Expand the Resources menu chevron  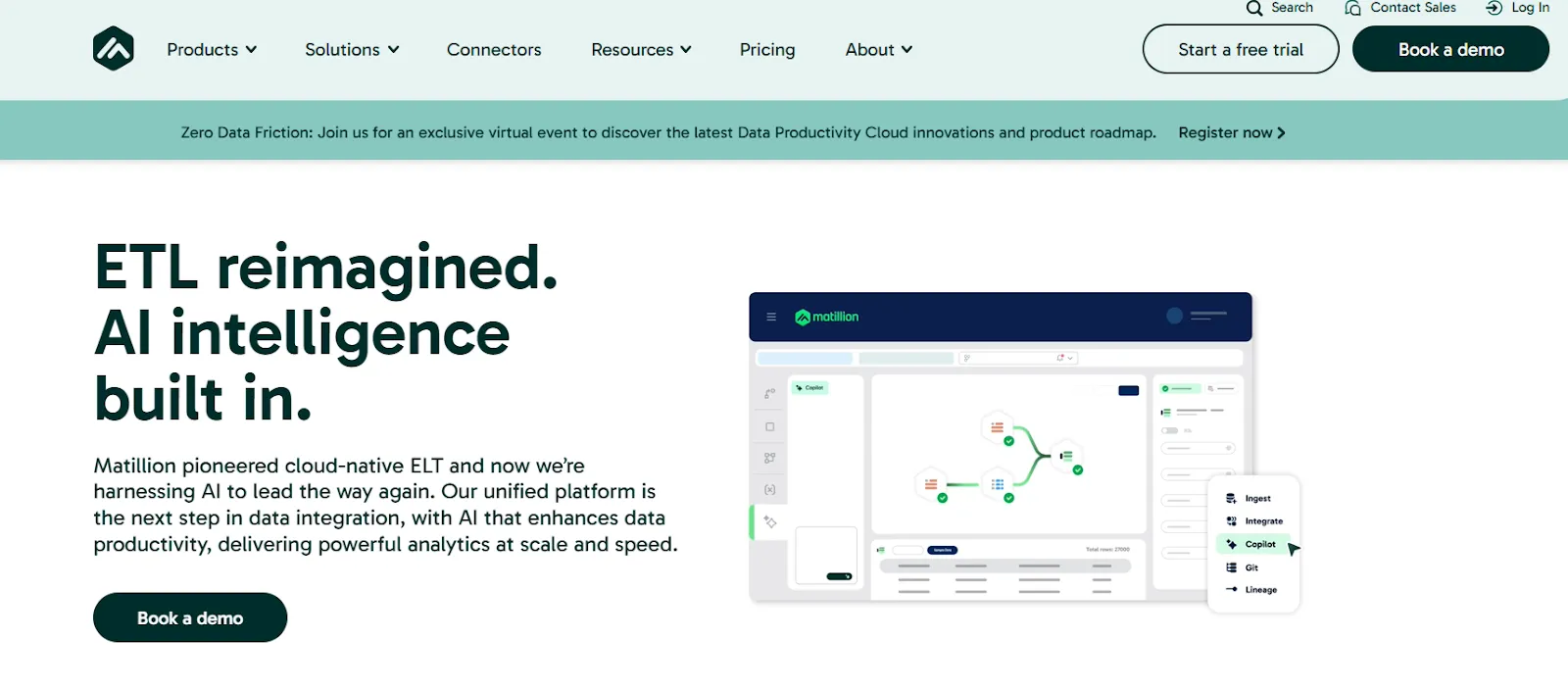click(x=686, y=49)
